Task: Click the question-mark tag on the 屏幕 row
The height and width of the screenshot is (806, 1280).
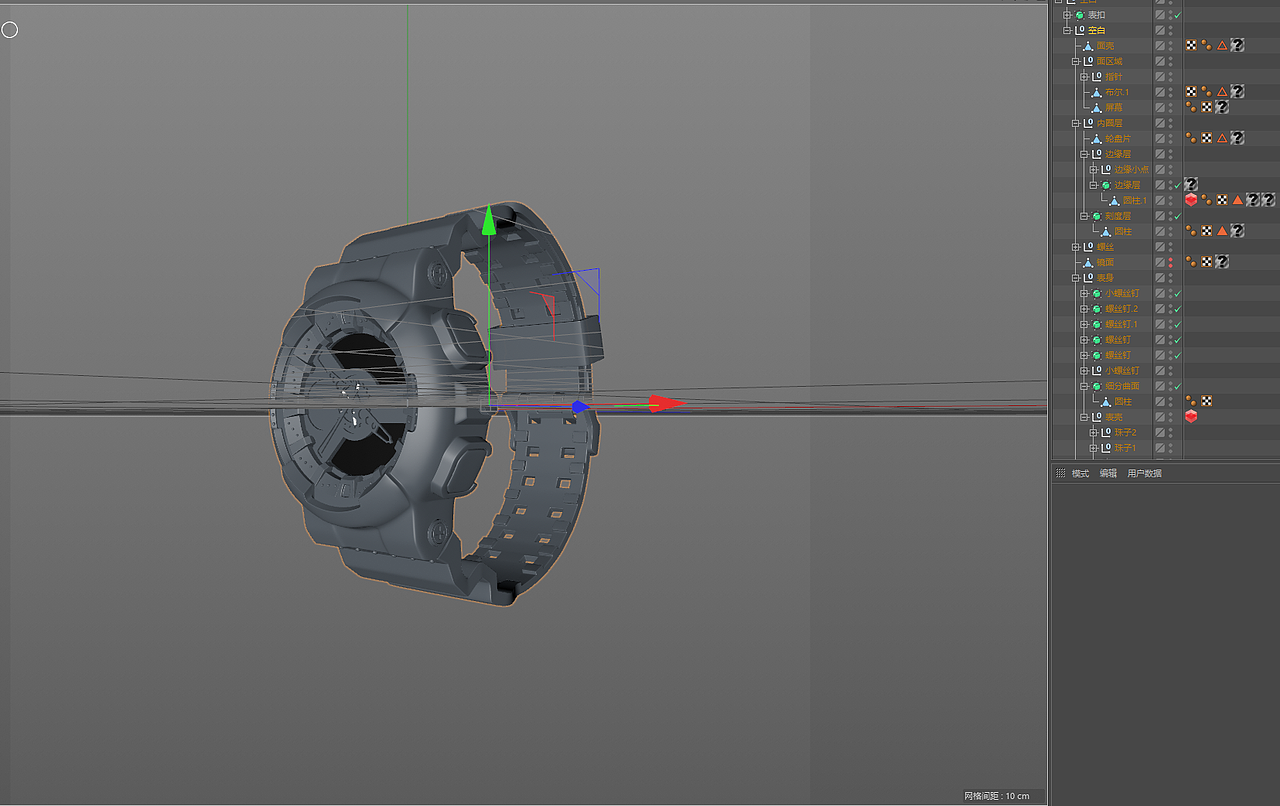Action: [x=1222, y=107]
